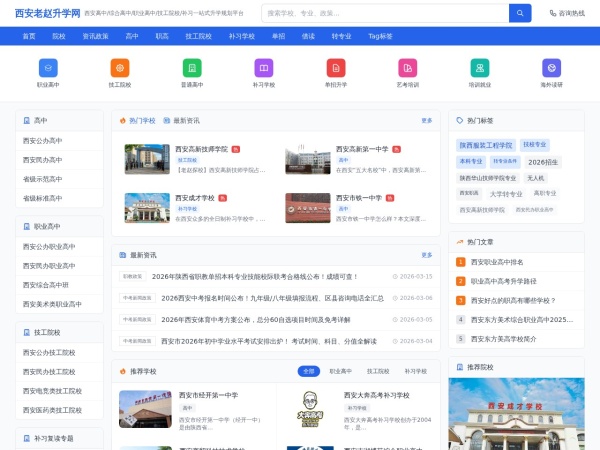Open 资讯政策 in the navigation bar

click(x=96, y=36)
